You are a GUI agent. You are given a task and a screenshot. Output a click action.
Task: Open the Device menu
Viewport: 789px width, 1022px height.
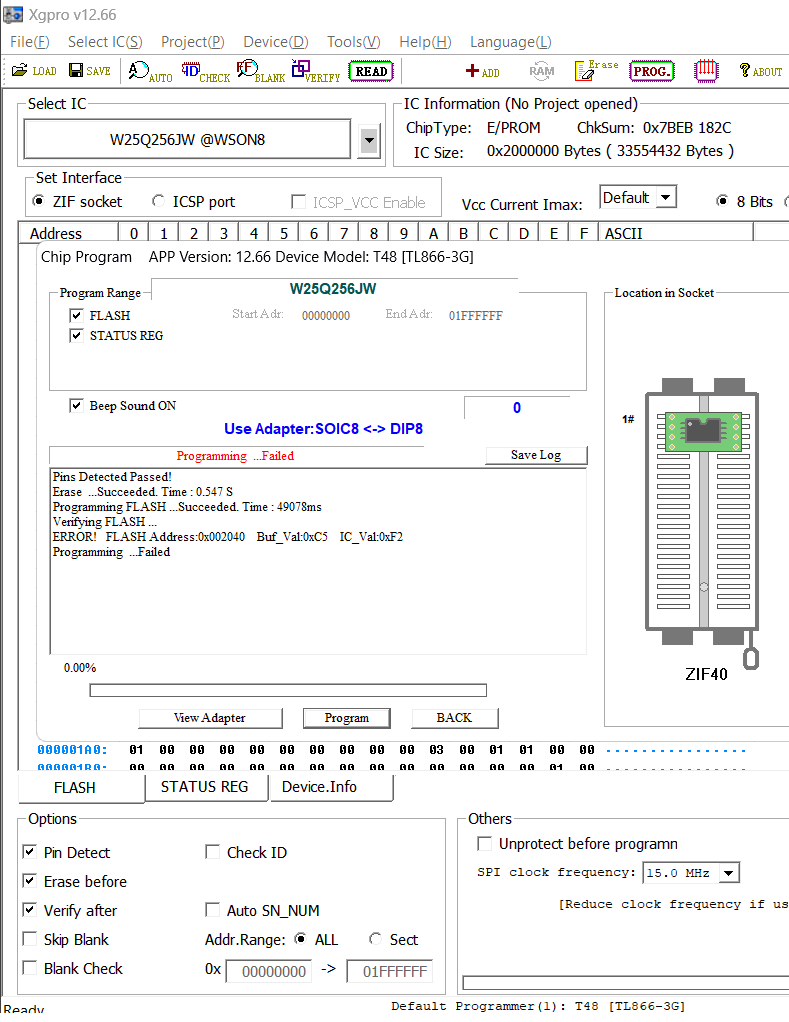276,42
